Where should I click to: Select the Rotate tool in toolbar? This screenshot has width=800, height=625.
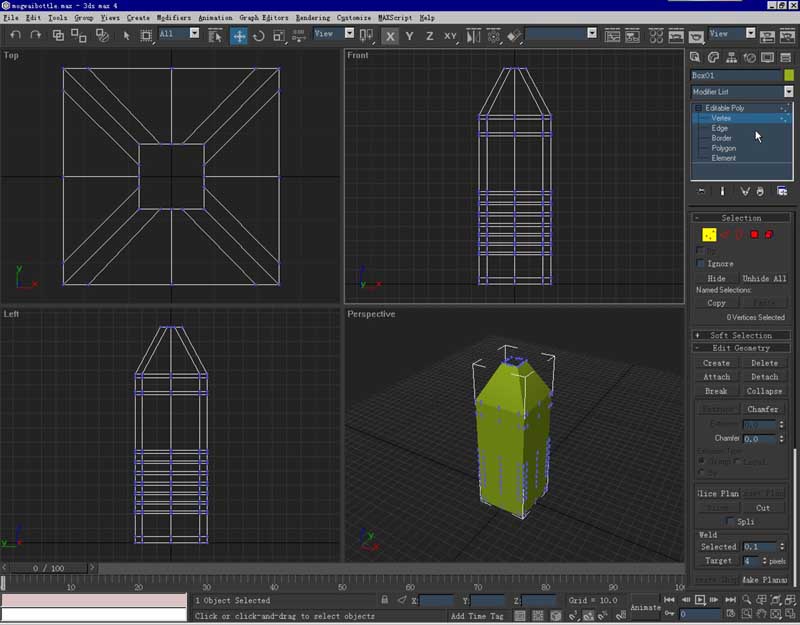coord(259,35)
